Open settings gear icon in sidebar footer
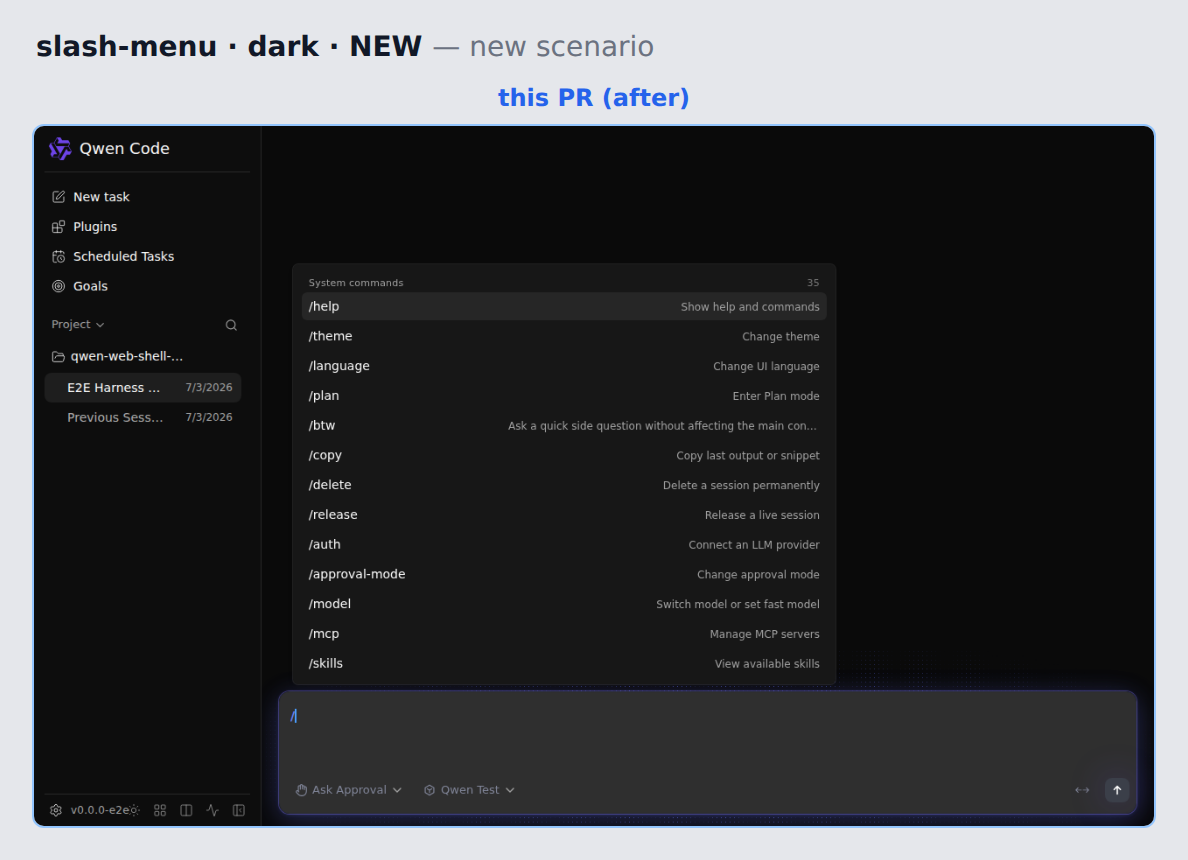 click(x=56, y=810)
